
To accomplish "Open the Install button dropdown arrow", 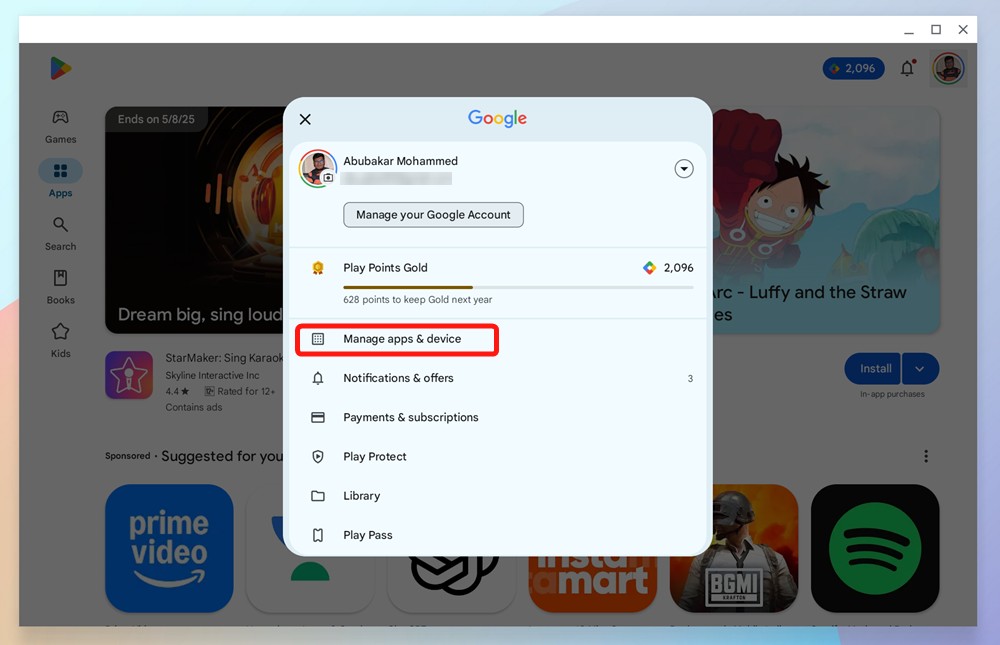I will [x=920, y=369].
